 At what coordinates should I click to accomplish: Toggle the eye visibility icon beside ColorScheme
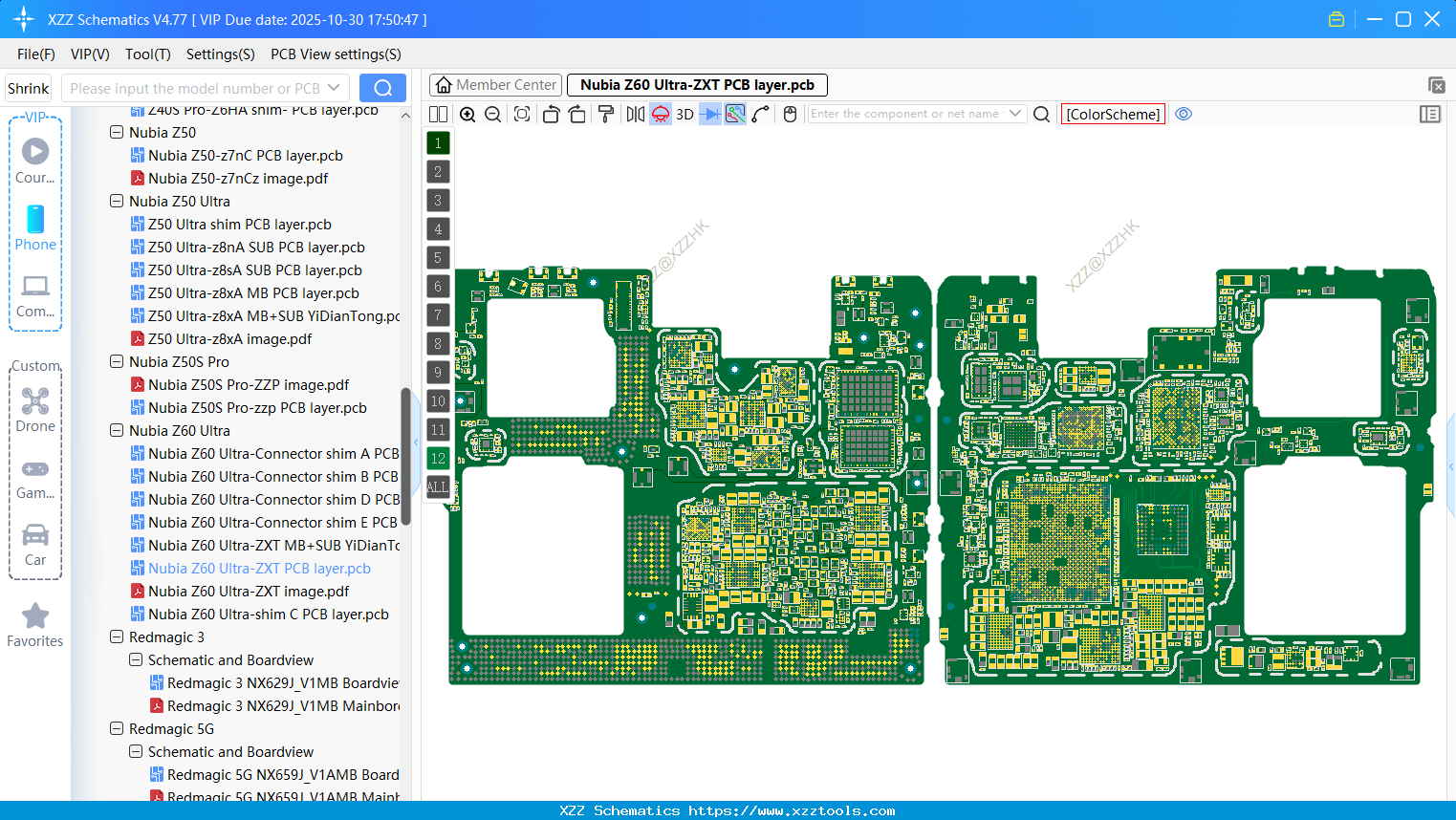(x=1184, y=114)
